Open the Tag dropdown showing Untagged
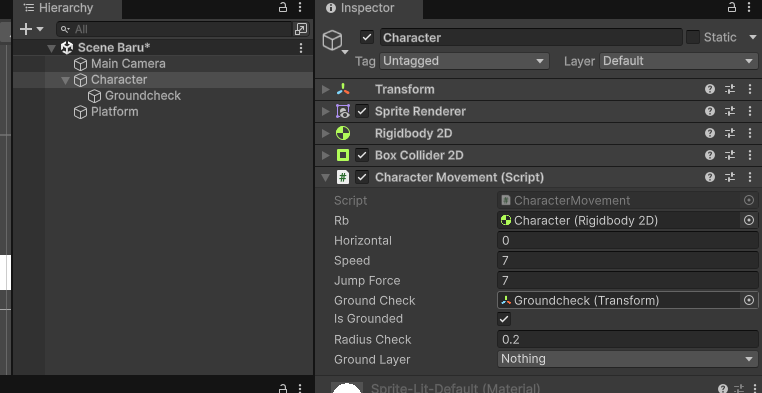Image resolution: width=762 pixels, height=393 pixels. (x=465, y=61)
